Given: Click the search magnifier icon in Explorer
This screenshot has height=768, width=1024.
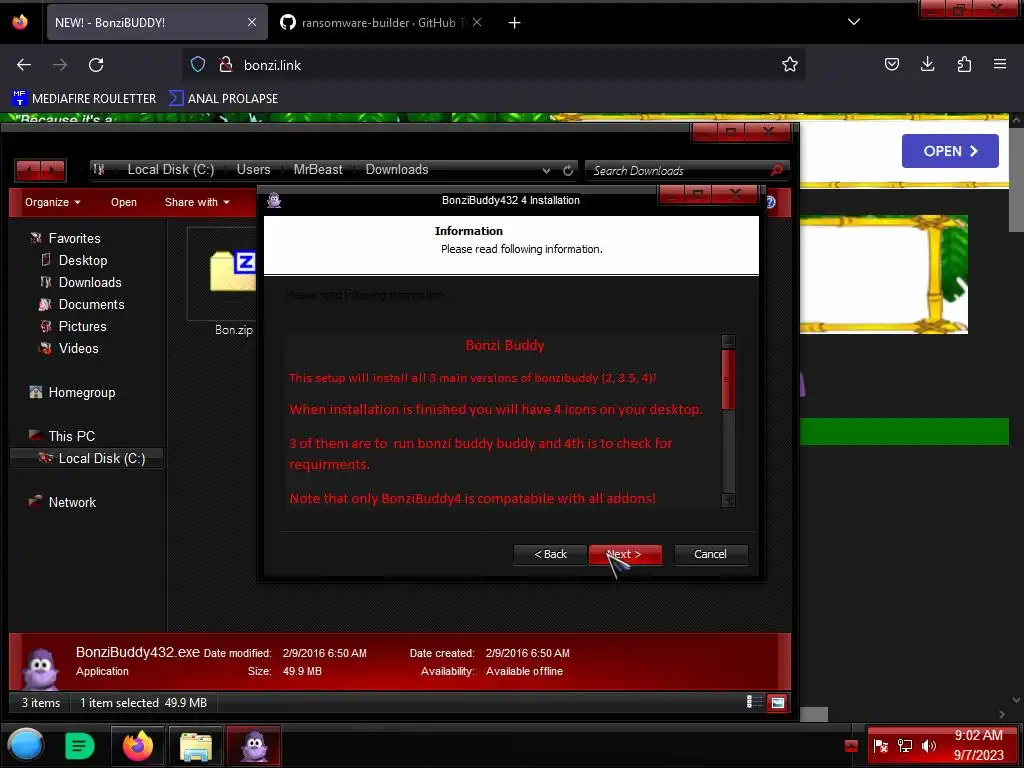Looking at the screenshot, I should [776, 170].
